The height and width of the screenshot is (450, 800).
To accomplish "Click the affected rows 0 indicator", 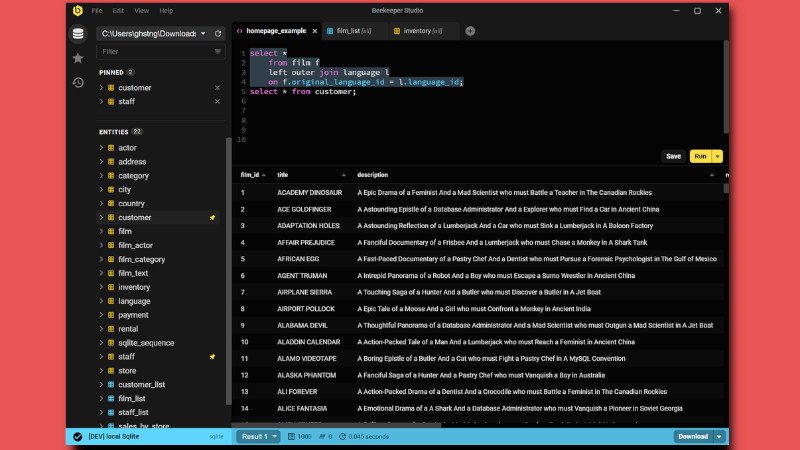I will (x=326, y=437).
